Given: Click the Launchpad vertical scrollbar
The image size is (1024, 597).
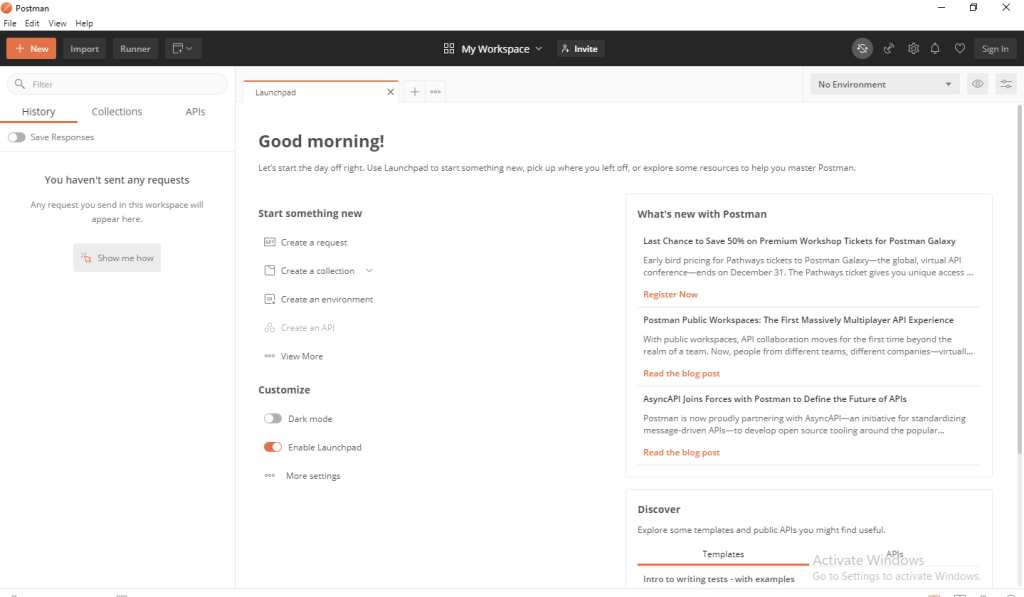Looking at the screenshot, I should pyautogui.click(x=1019, y=280).
